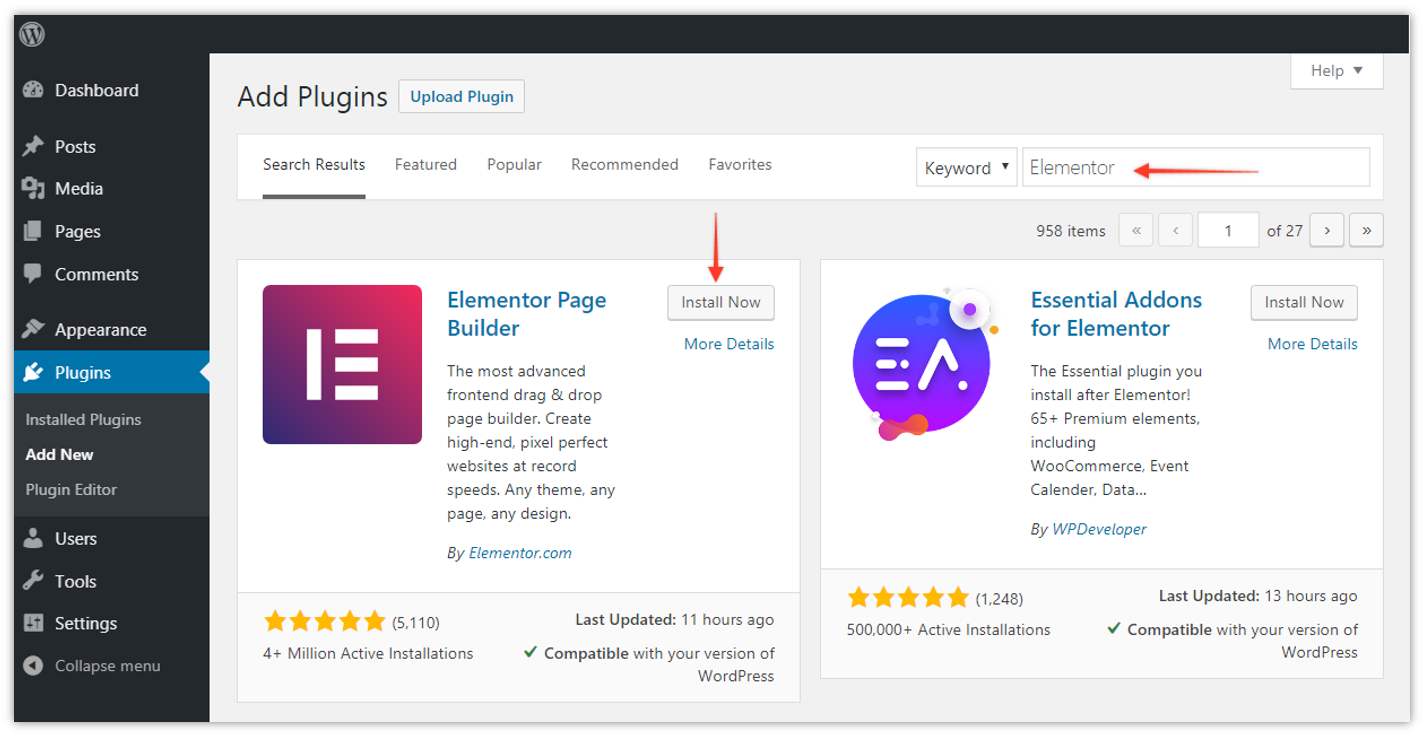Screen dimensions: 1424x736
Task: Click the Elementor Page Builder star rating
Action: pos(324,620)
